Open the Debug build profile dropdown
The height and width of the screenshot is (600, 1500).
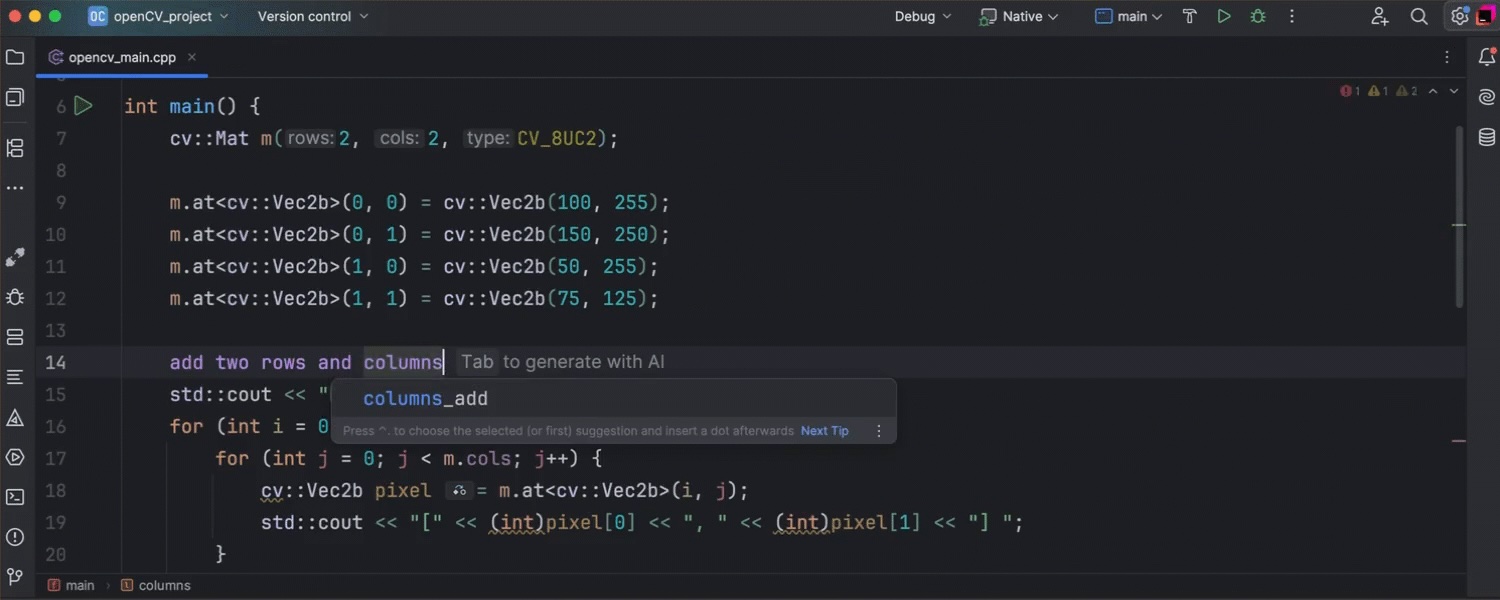click(923, 17)
